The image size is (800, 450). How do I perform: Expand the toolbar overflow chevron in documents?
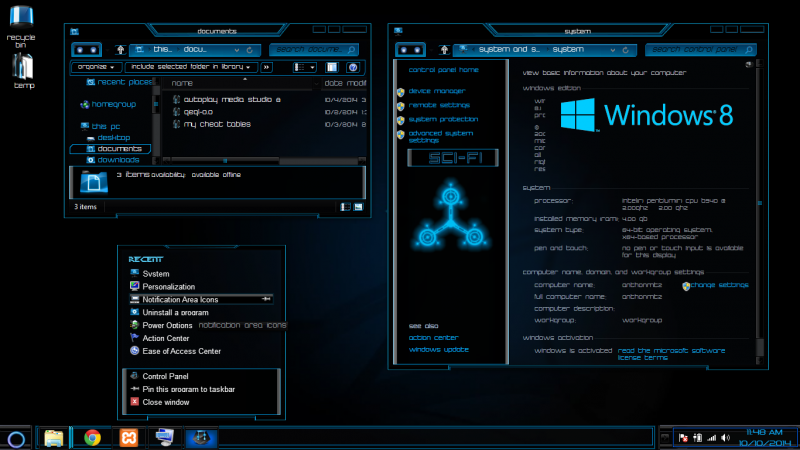[x=267, y=67]
